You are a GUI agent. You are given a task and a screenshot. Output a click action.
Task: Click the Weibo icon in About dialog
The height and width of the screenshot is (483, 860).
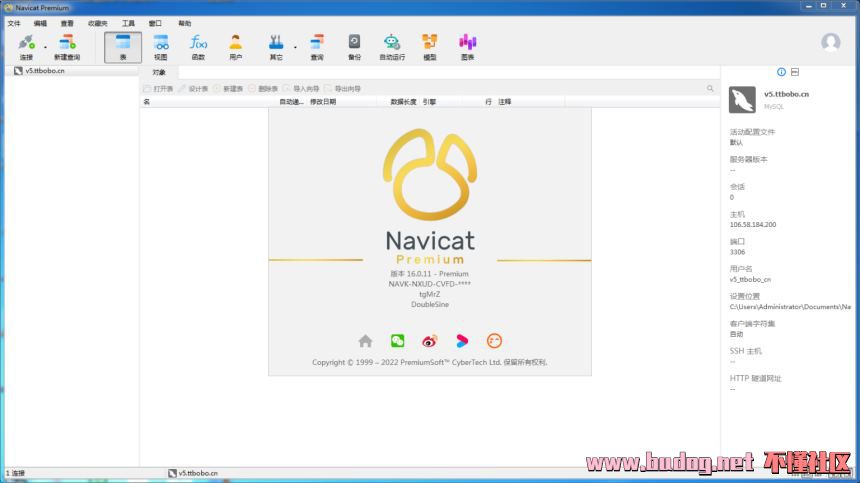[429, 341]
